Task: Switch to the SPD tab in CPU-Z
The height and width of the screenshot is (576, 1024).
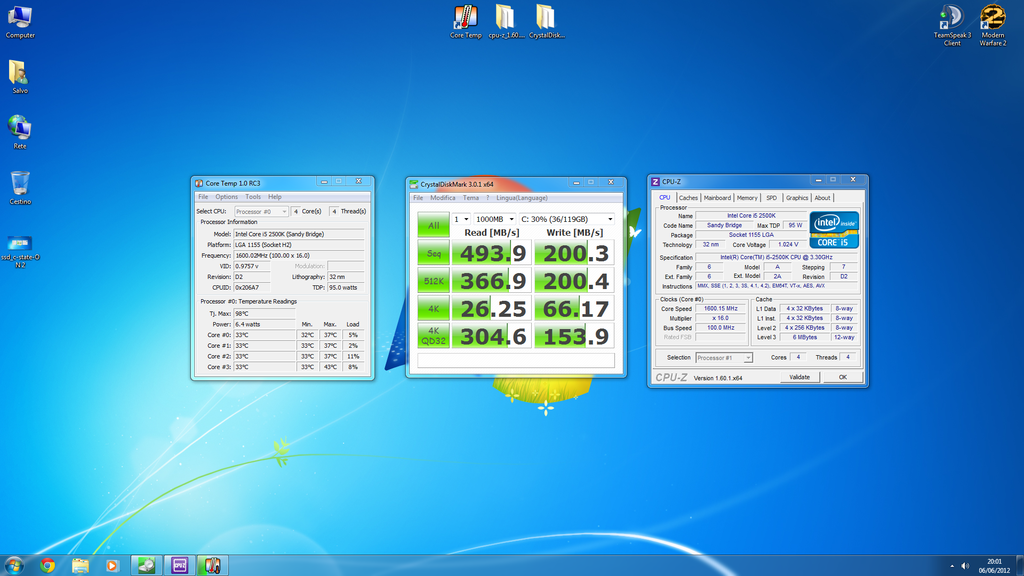Action: [x=772, y=198]
